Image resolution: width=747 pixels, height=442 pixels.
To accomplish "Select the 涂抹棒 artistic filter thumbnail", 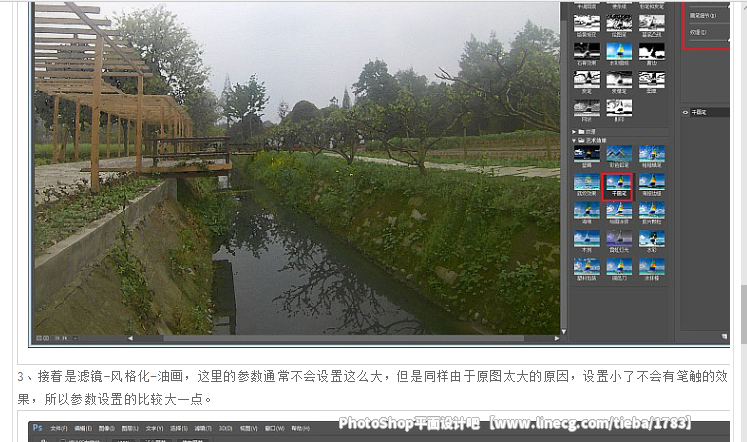I will tap(651, 266).
